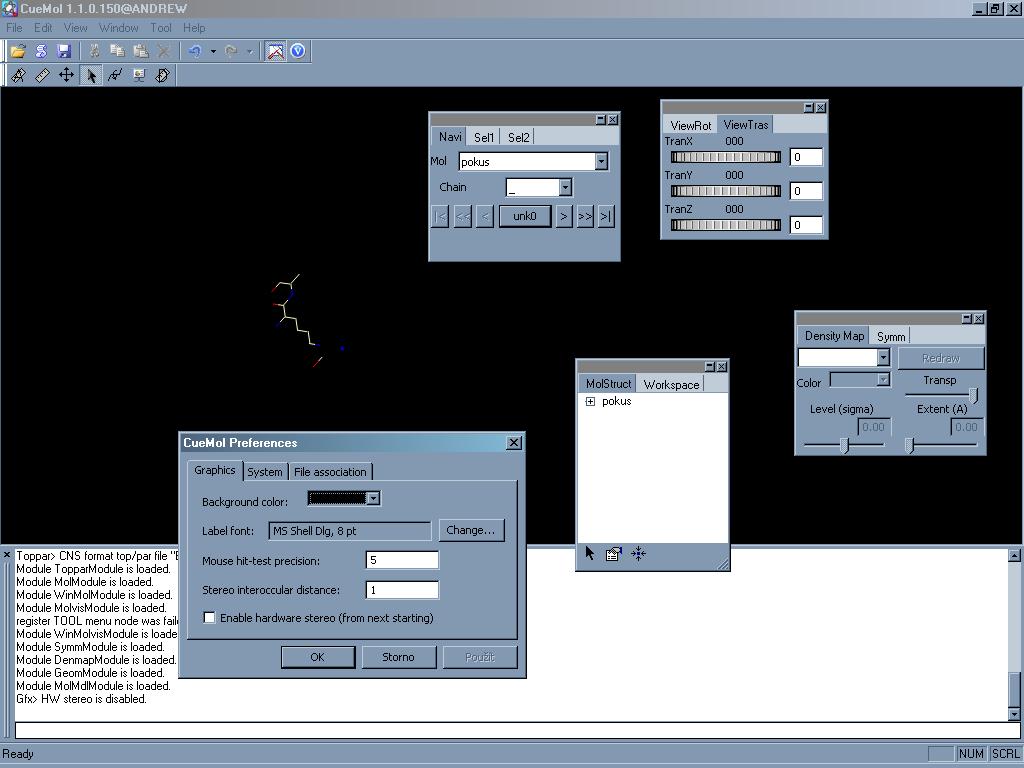Click the properties icon in MolStruct panel
The image size is (1024, 768).
click(613, 554)
